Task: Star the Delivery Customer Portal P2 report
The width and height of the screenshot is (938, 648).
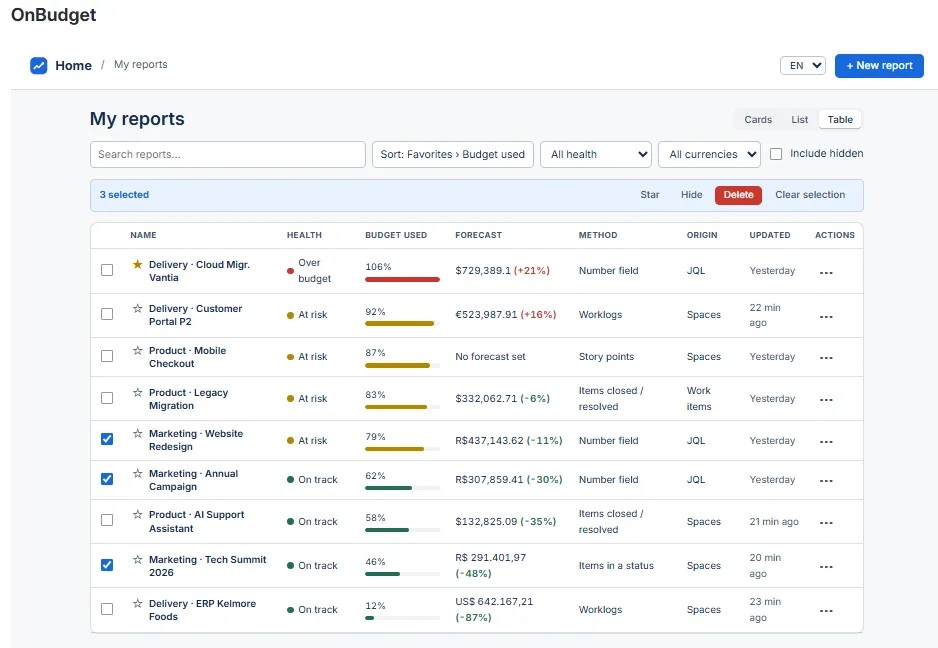Action: tap(138, 308)
